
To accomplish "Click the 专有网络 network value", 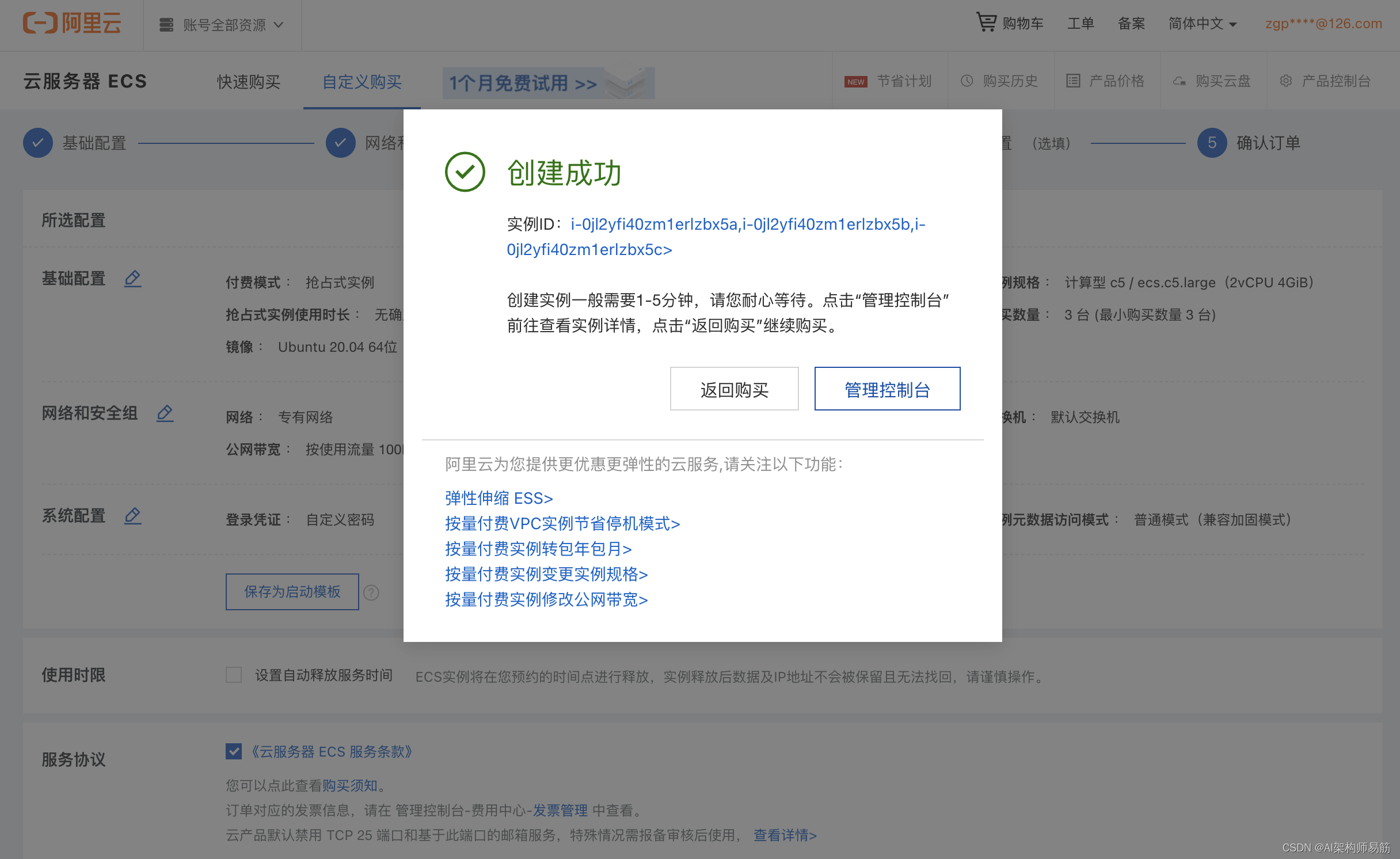I will coord(305,417).
